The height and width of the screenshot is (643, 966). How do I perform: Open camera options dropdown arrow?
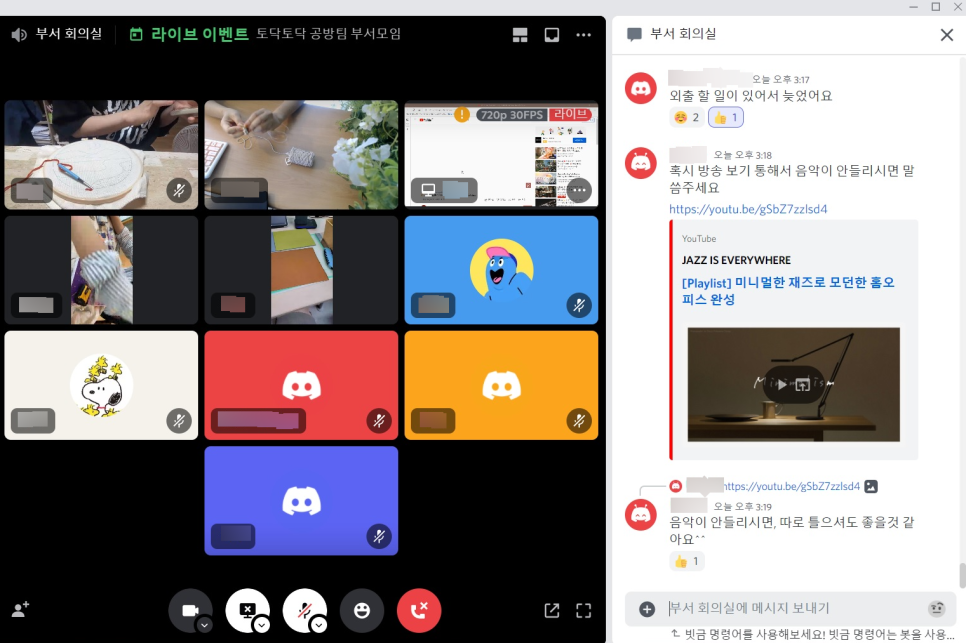[205, 625]
